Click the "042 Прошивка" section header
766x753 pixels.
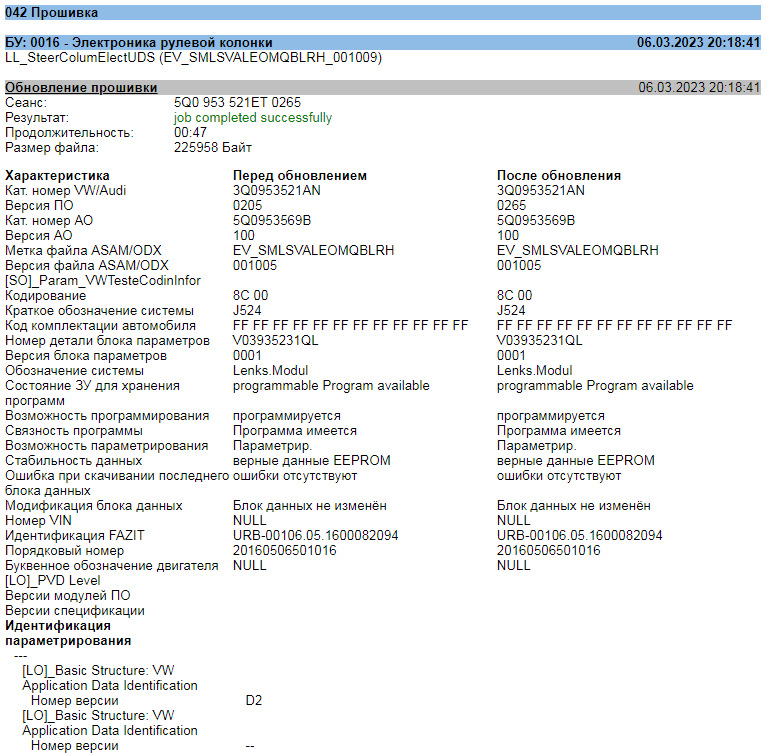[52, 13]
